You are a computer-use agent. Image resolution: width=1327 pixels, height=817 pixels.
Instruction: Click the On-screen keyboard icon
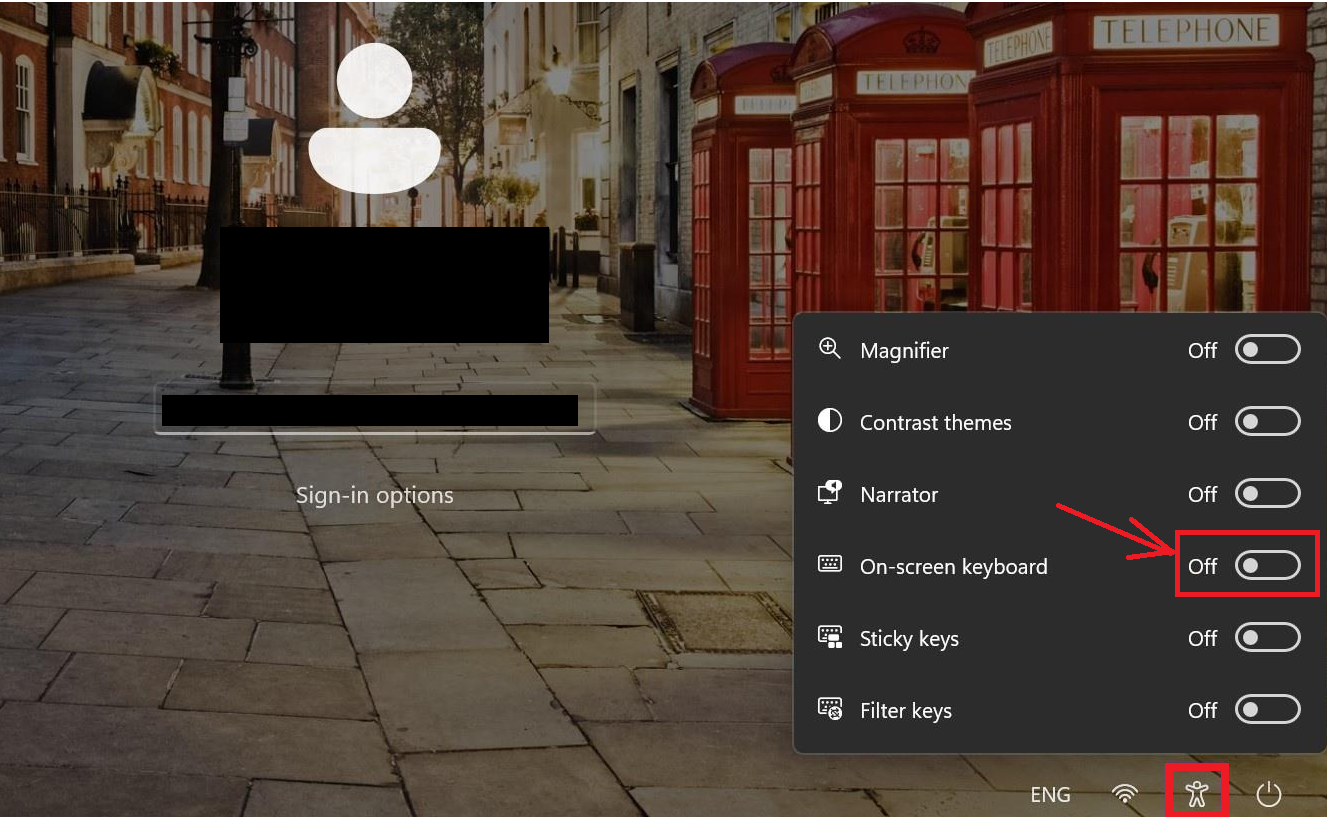pos(830,564)
